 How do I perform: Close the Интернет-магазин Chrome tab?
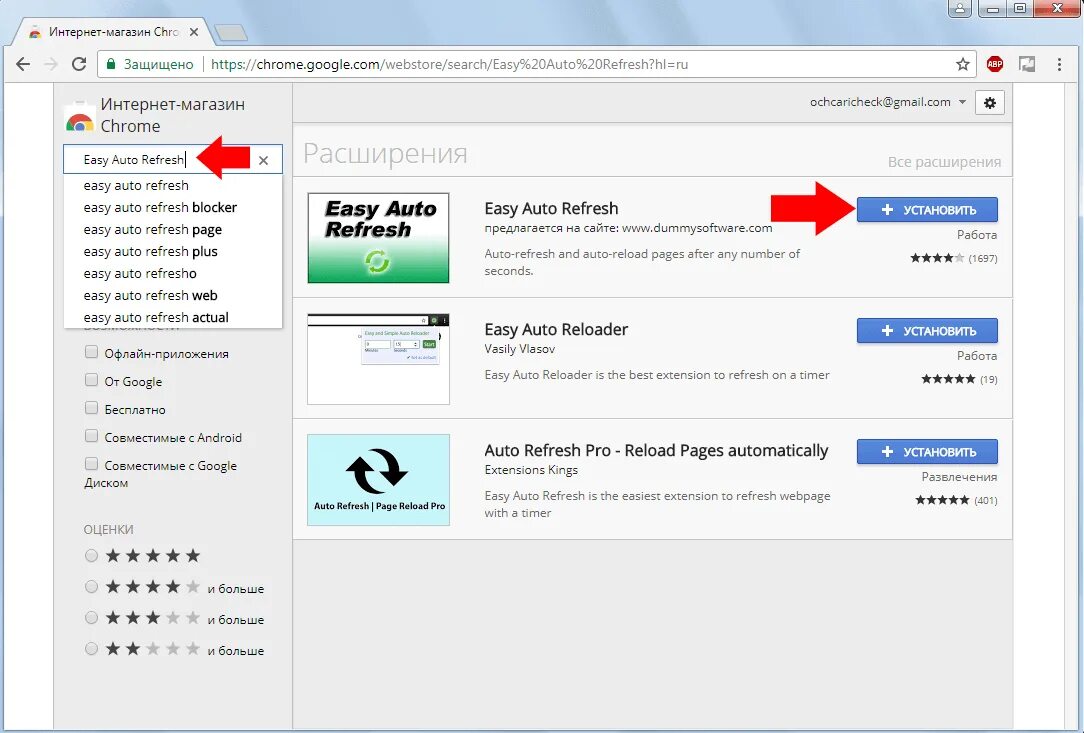point(194,32)
